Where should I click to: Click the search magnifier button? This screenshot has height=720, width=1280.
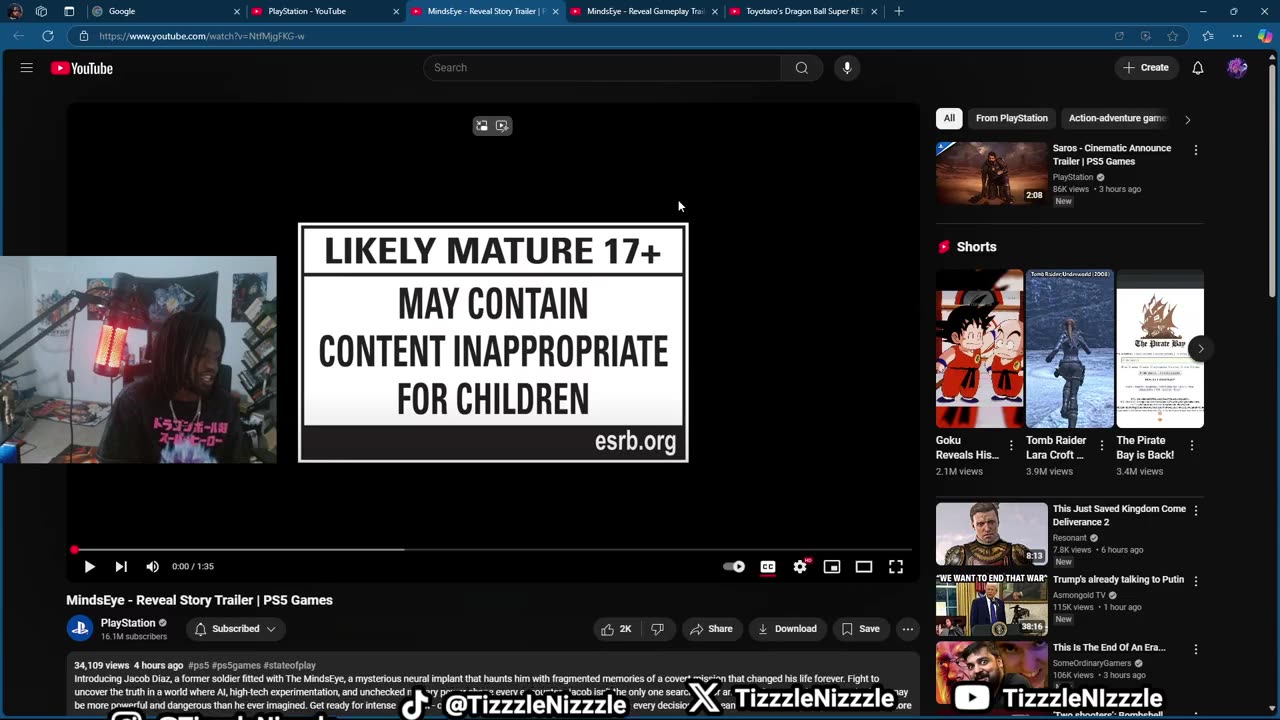click(802, 68)
